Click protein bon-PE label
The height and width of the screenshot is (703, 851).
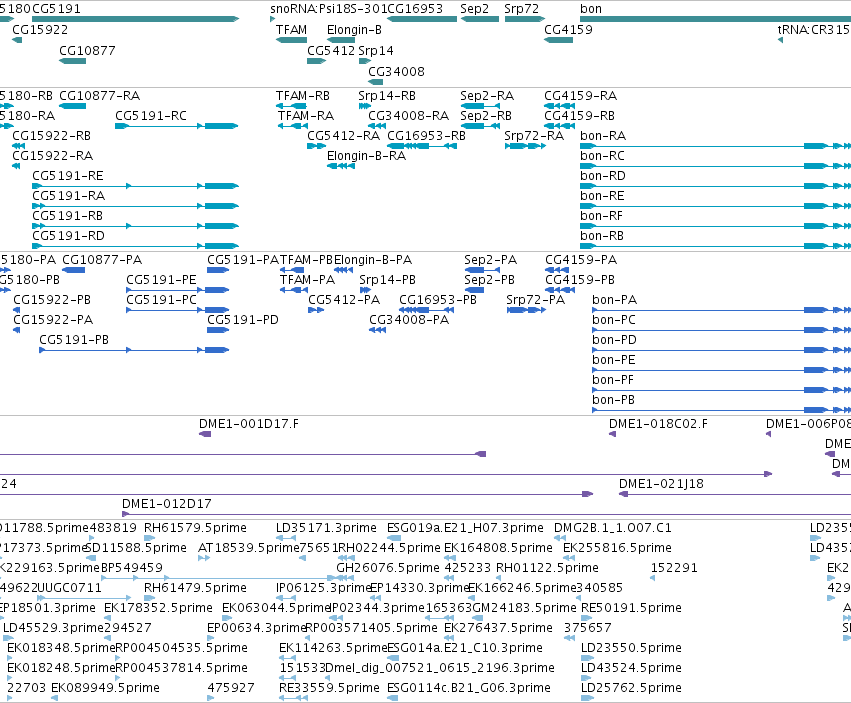613,360
